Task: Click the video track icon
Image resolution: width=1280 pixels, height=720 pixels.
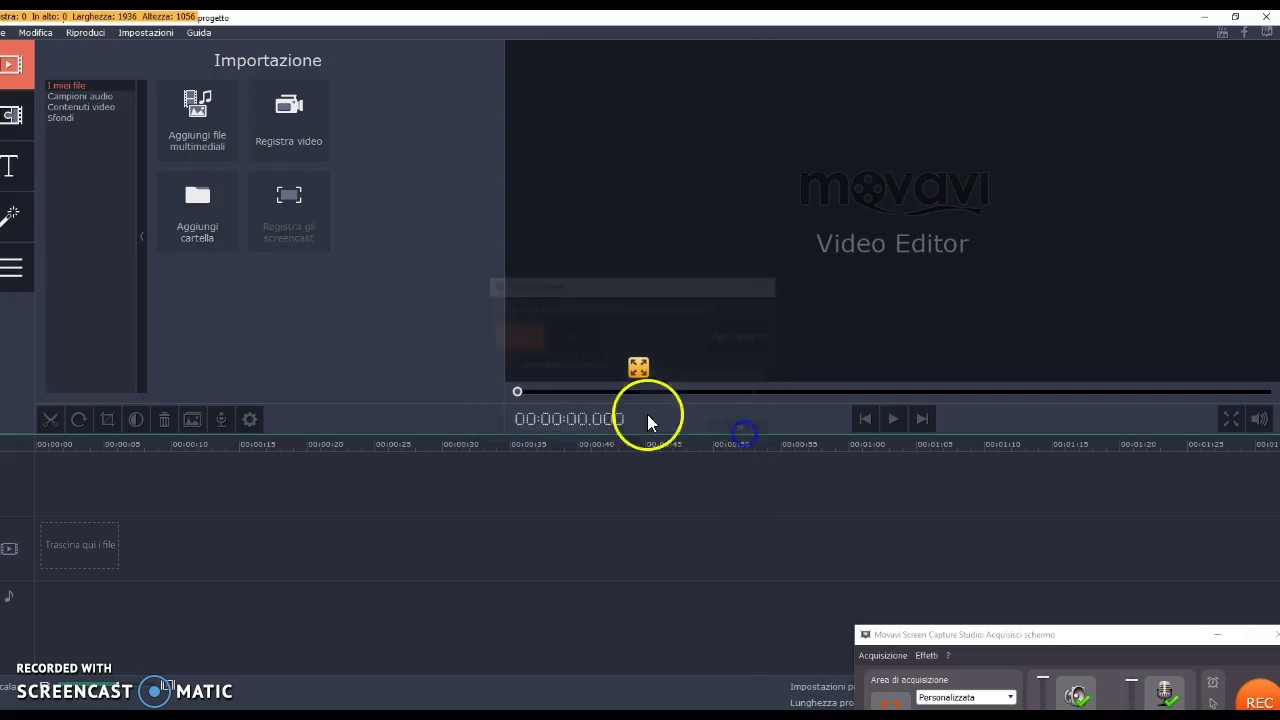Action: 9,549
